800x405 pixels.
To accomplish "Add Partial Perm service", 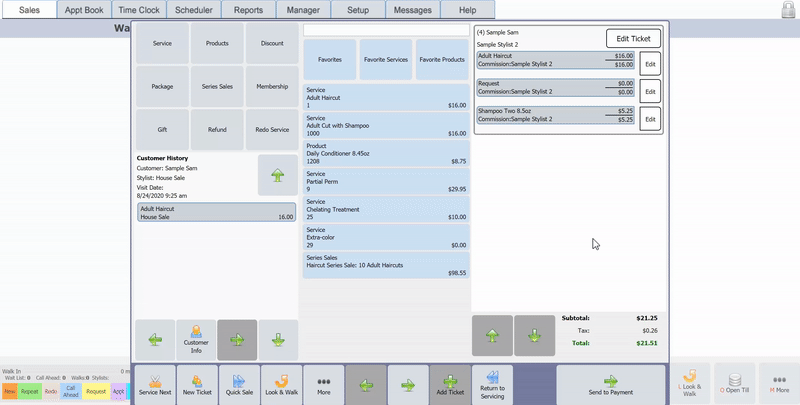I will (x=386, y=182).
